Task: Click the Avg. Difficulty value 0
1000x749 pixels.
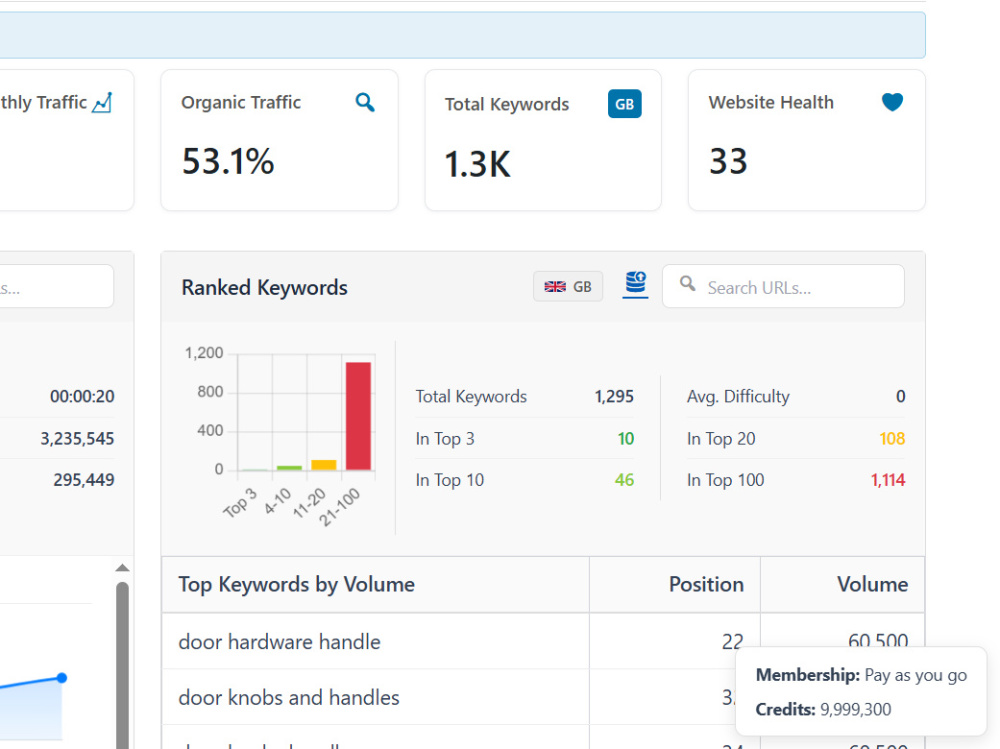Action: pyautogui.click(x=901, y=397)
